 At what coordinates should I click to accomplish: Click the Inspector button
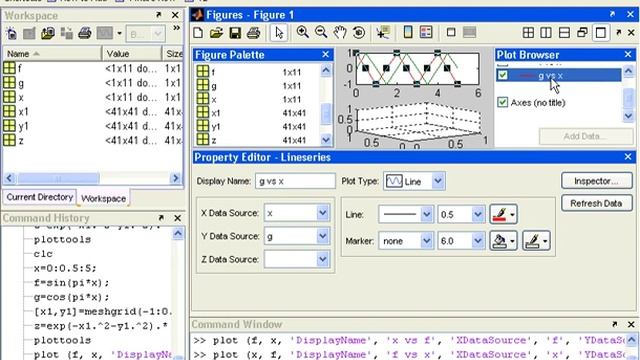pyautogui.click(x=597, y=181)
